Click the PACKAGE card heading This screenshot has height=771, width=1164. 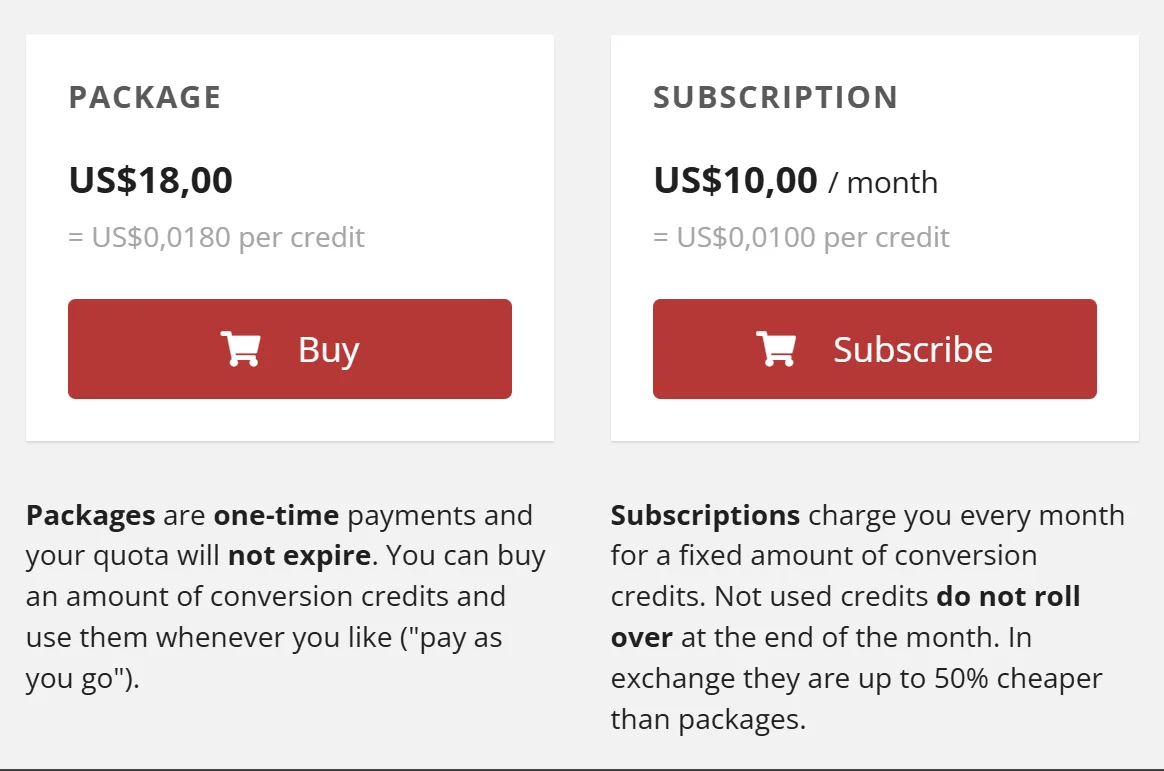(x=145, y=97)
